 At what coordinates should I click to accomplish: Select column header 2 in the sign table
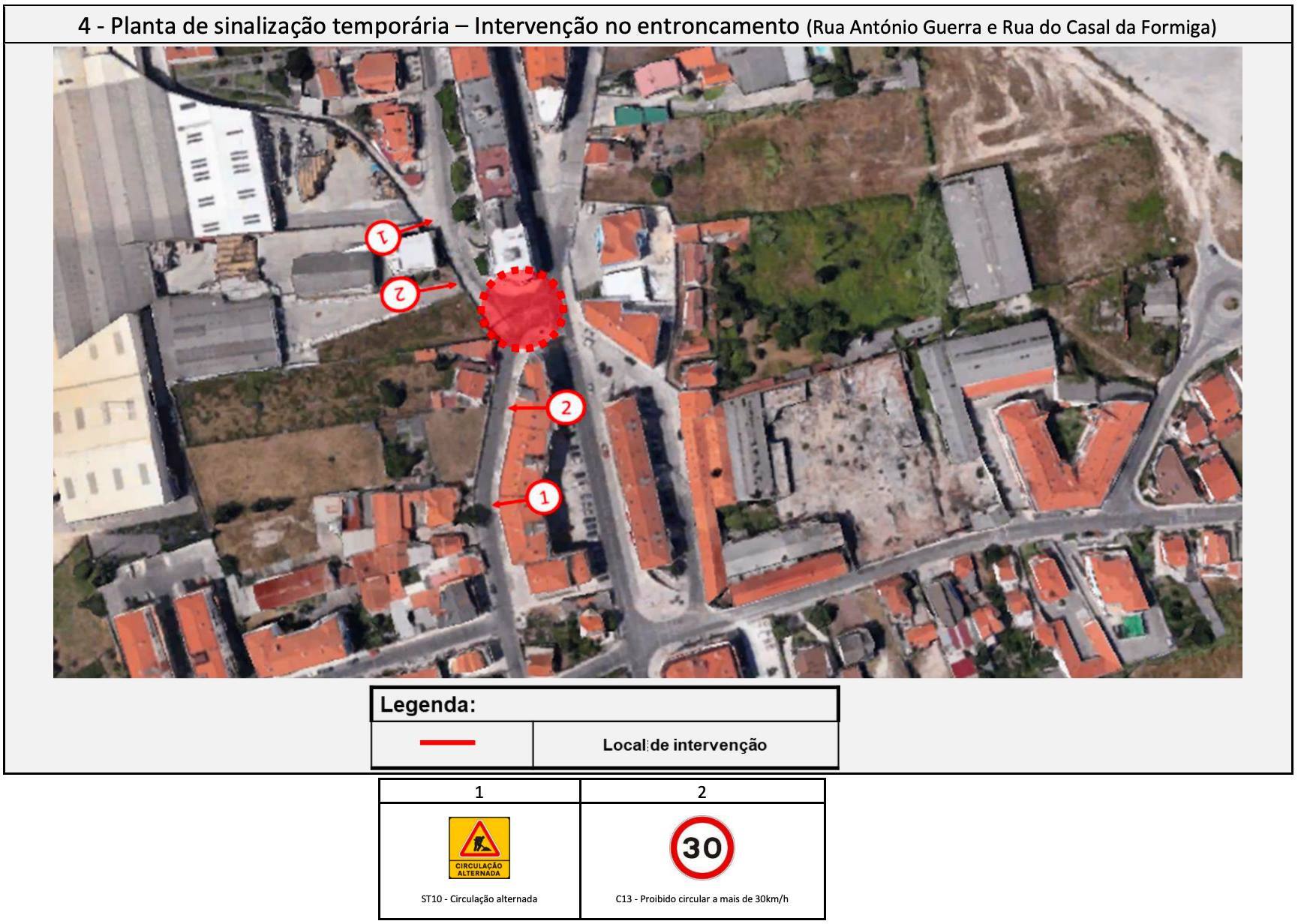pyautogui.click(x=702, y=792)
